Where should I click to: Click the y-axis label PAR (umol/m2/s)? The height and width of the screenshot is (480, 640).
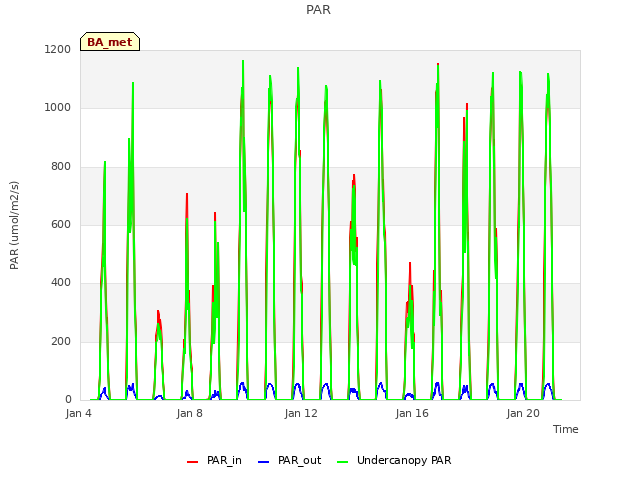[14, 225]
